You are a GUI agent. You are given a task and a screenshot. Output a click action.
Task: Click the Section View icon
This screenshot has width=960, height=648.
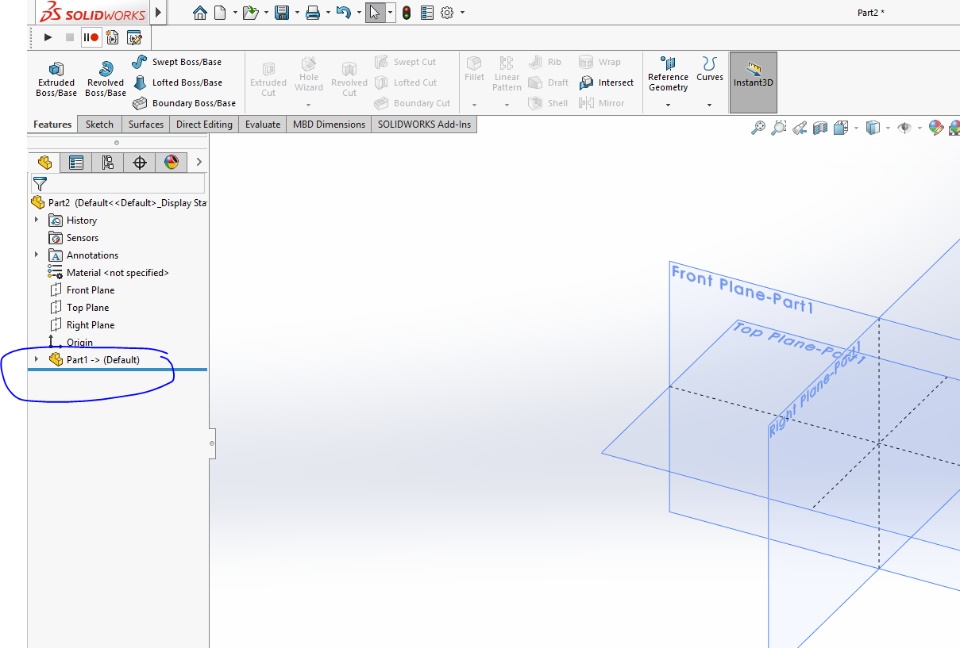(820, 127)
